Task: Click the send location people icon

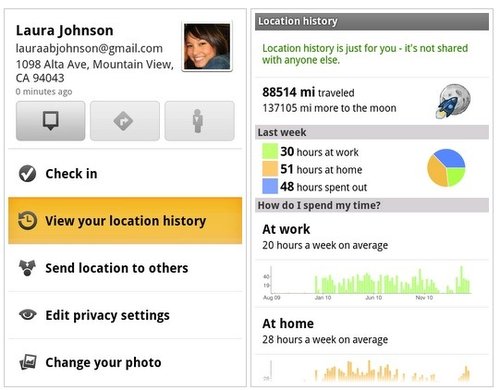Action: coord(27,268)
